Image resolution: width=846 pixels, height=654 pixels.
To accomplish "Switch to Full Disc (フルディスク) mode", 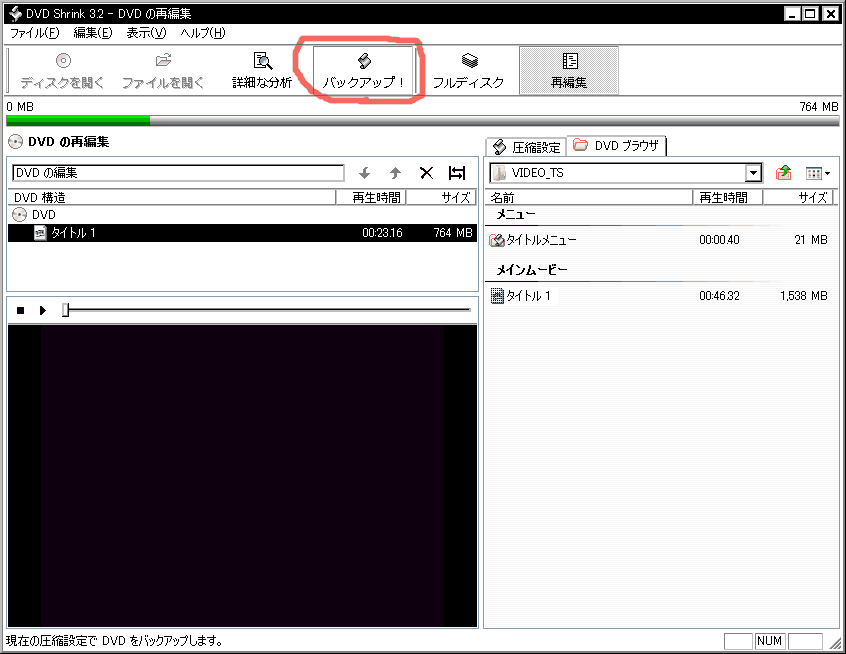I will click(468, 71).
